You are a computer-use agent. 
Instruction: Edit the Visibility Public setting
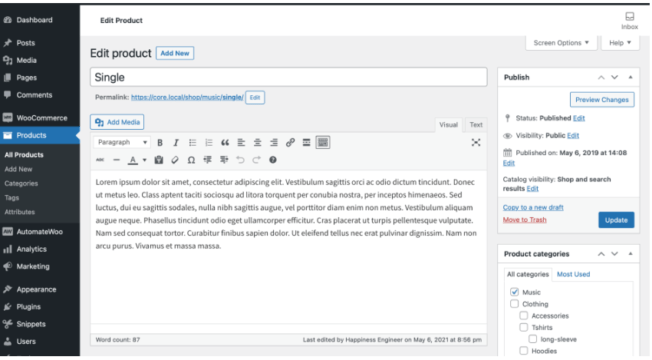573,136
